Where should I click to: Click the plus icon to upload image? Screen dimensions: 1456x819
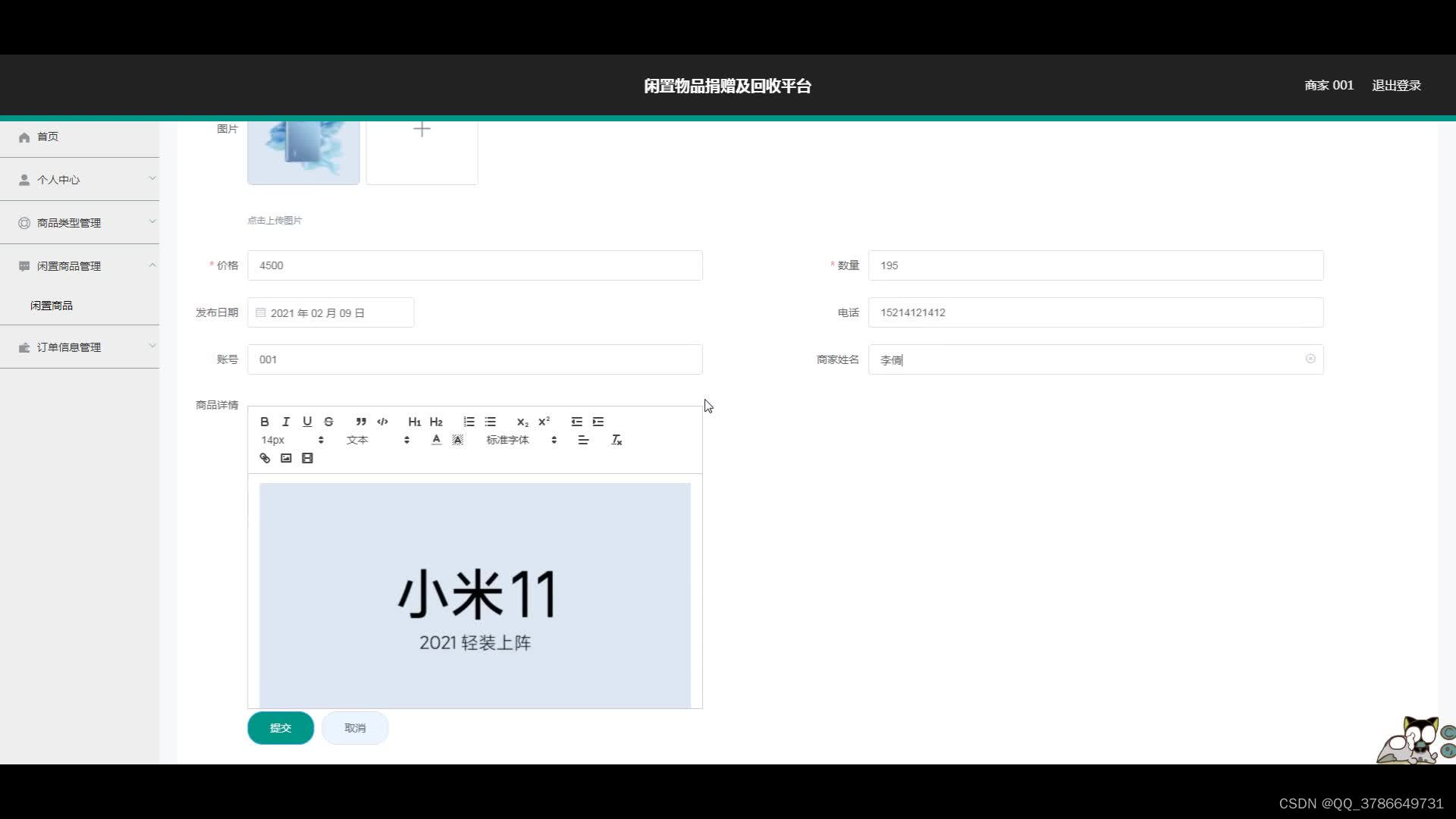[x=422, y=130]
